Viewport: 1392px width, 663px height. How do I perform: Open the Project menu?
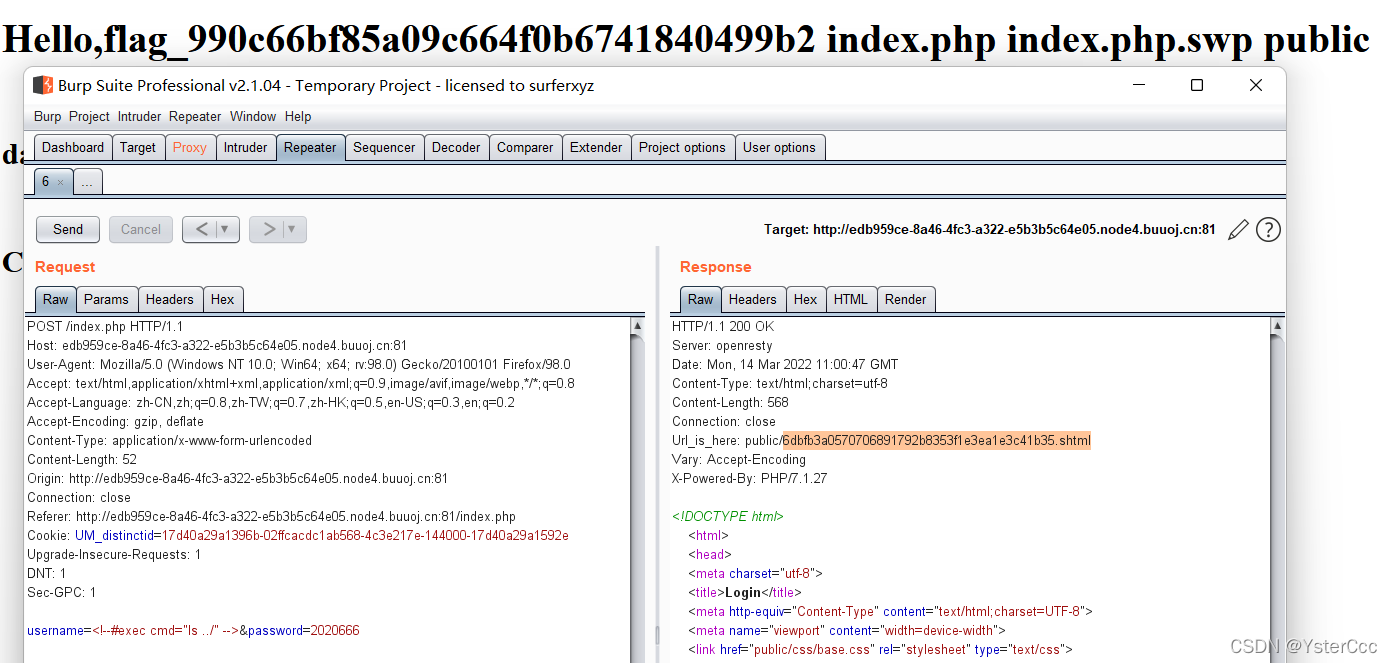89,116
